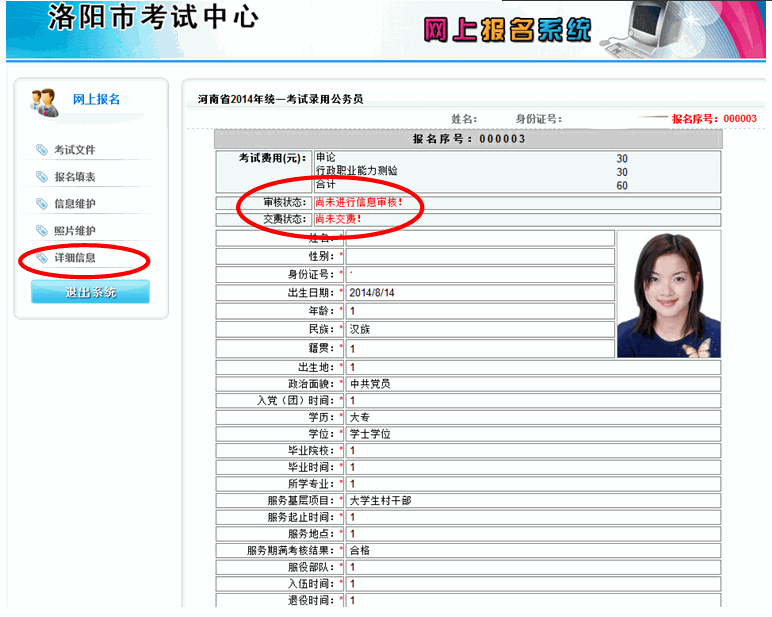Click the 服务基层项目 field showing 大学生村干部
The width and height of the screenshot is (772, 617).
pos(532,500)
